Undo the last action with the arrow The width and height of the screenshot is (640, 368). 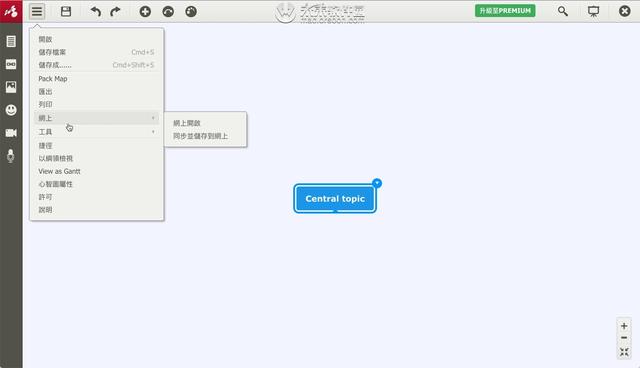click(x=96, y=11)
